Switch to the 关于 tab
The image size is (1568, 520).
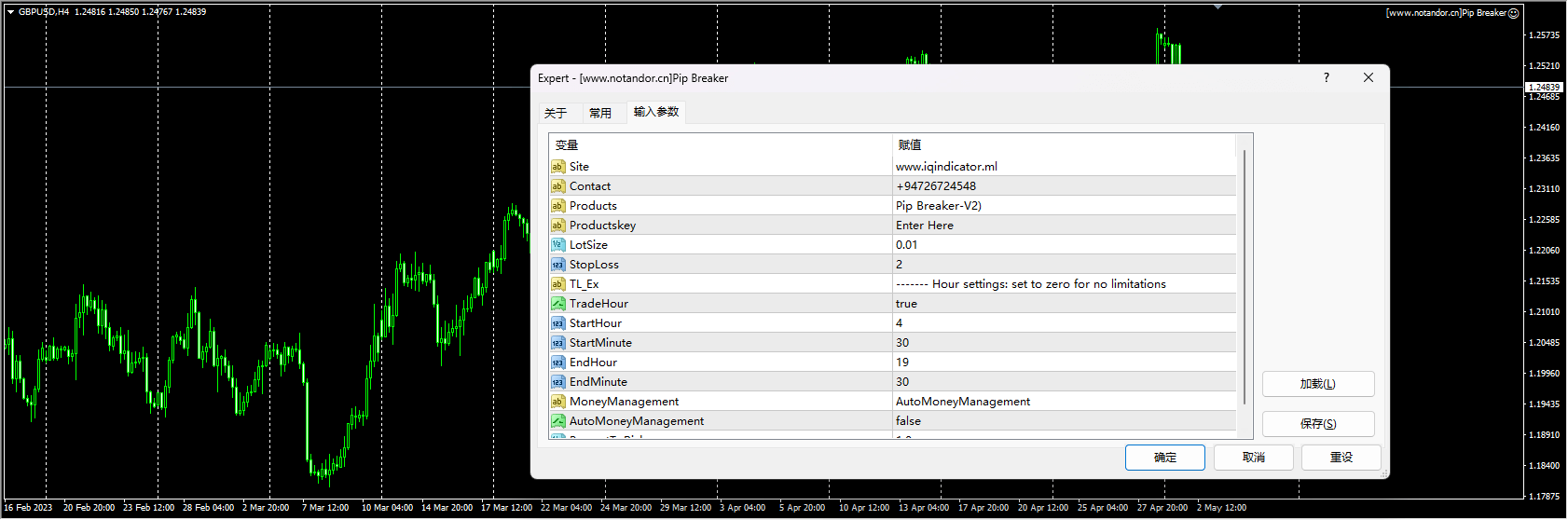(556, 113)
